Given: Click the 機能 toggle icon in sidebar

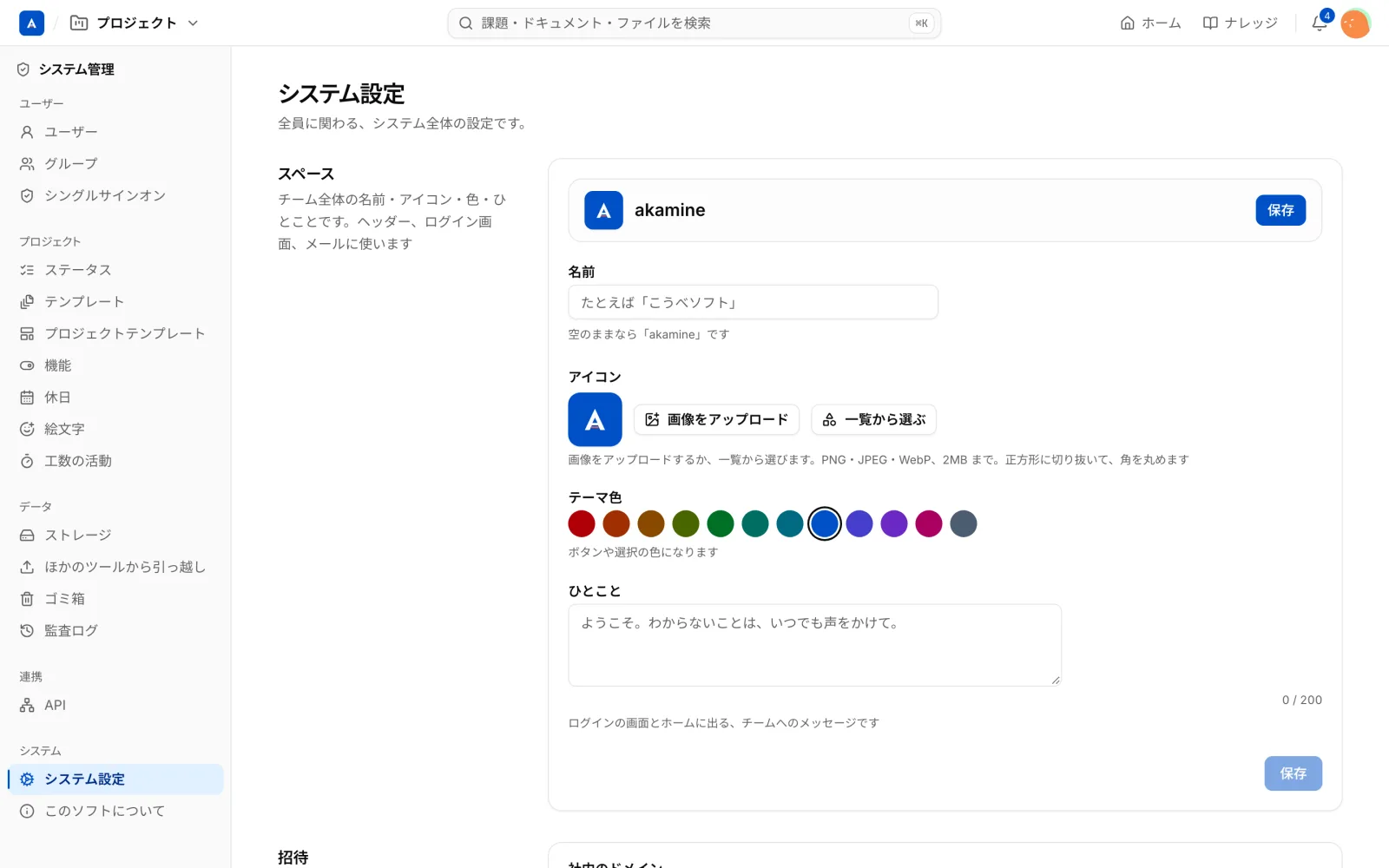Looking at the screenshot, I should (27, 365).
